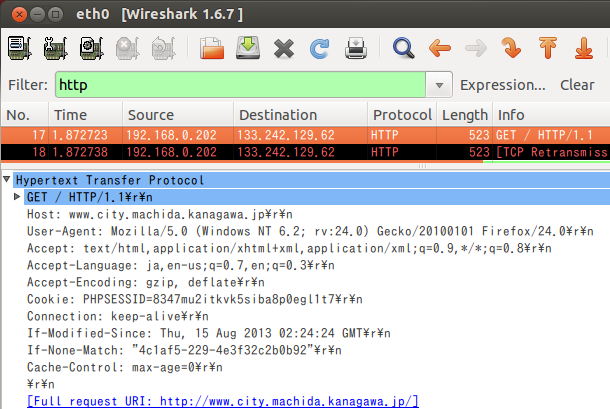
Task: Restart the running capture icon
Action: 163,48
